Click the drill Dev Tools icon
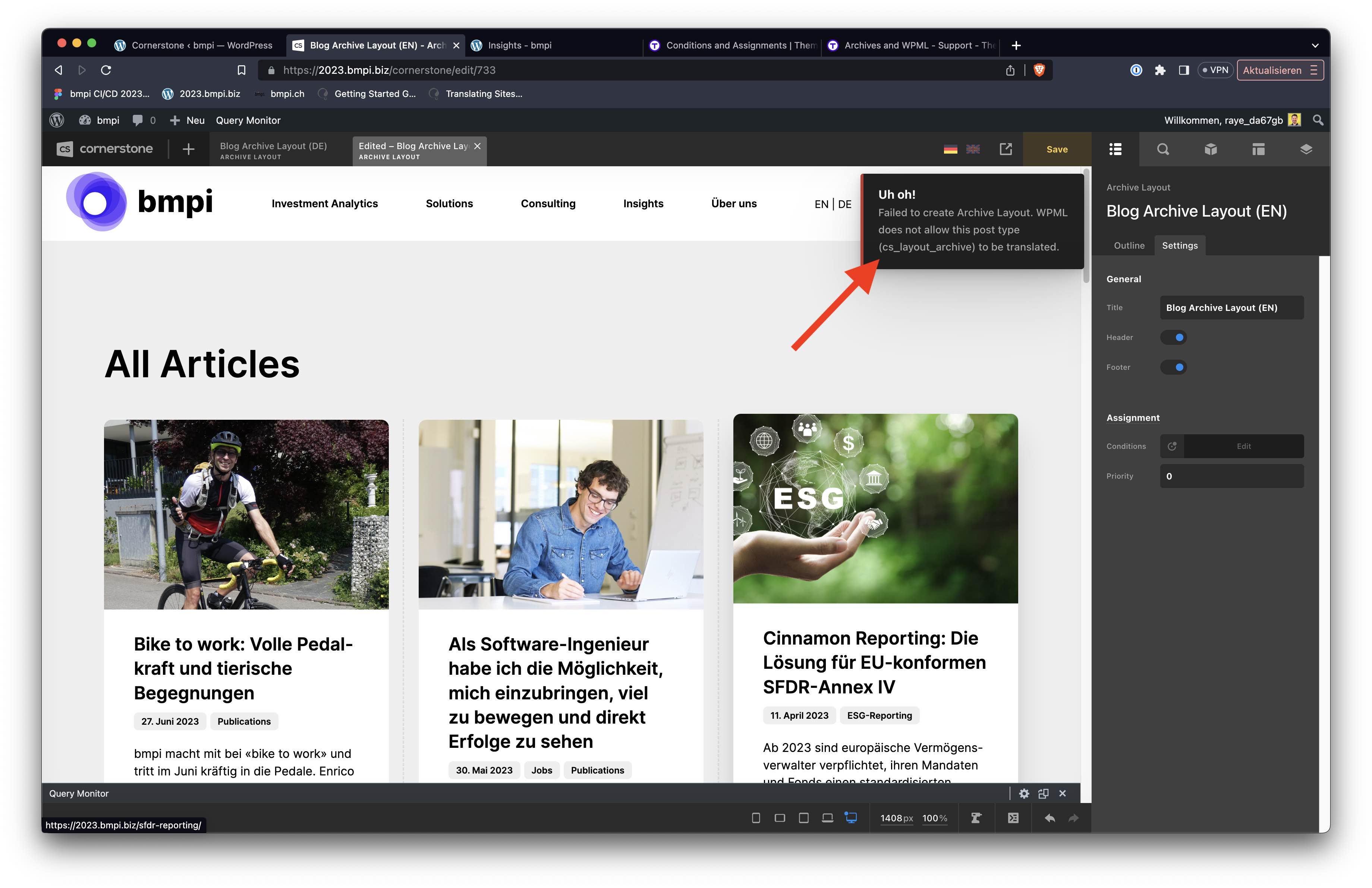 (x=976, y=818)
